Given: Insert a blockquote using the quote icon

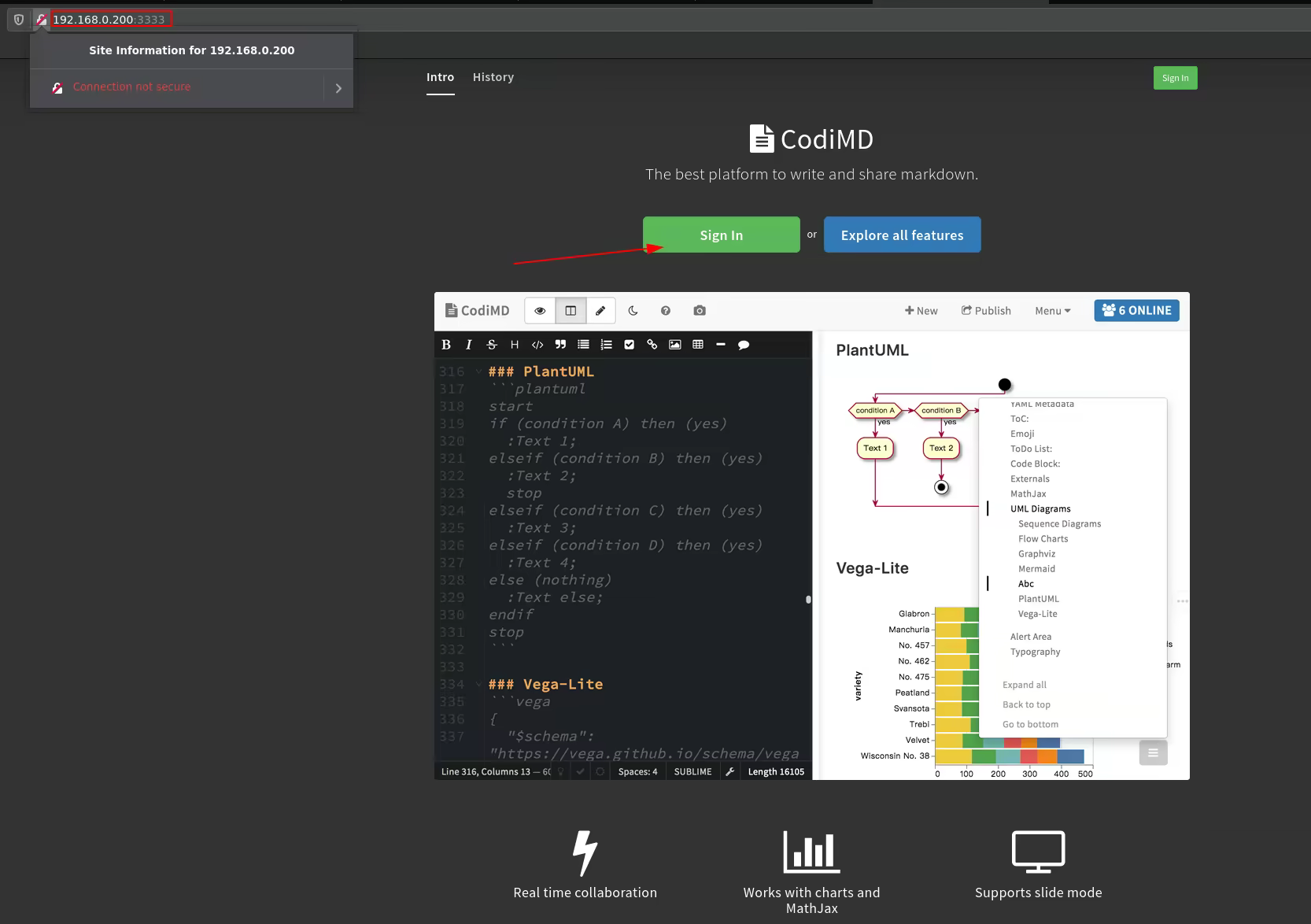Looking at the screenshot, I should pyautogui.click(x=560, y=345).
